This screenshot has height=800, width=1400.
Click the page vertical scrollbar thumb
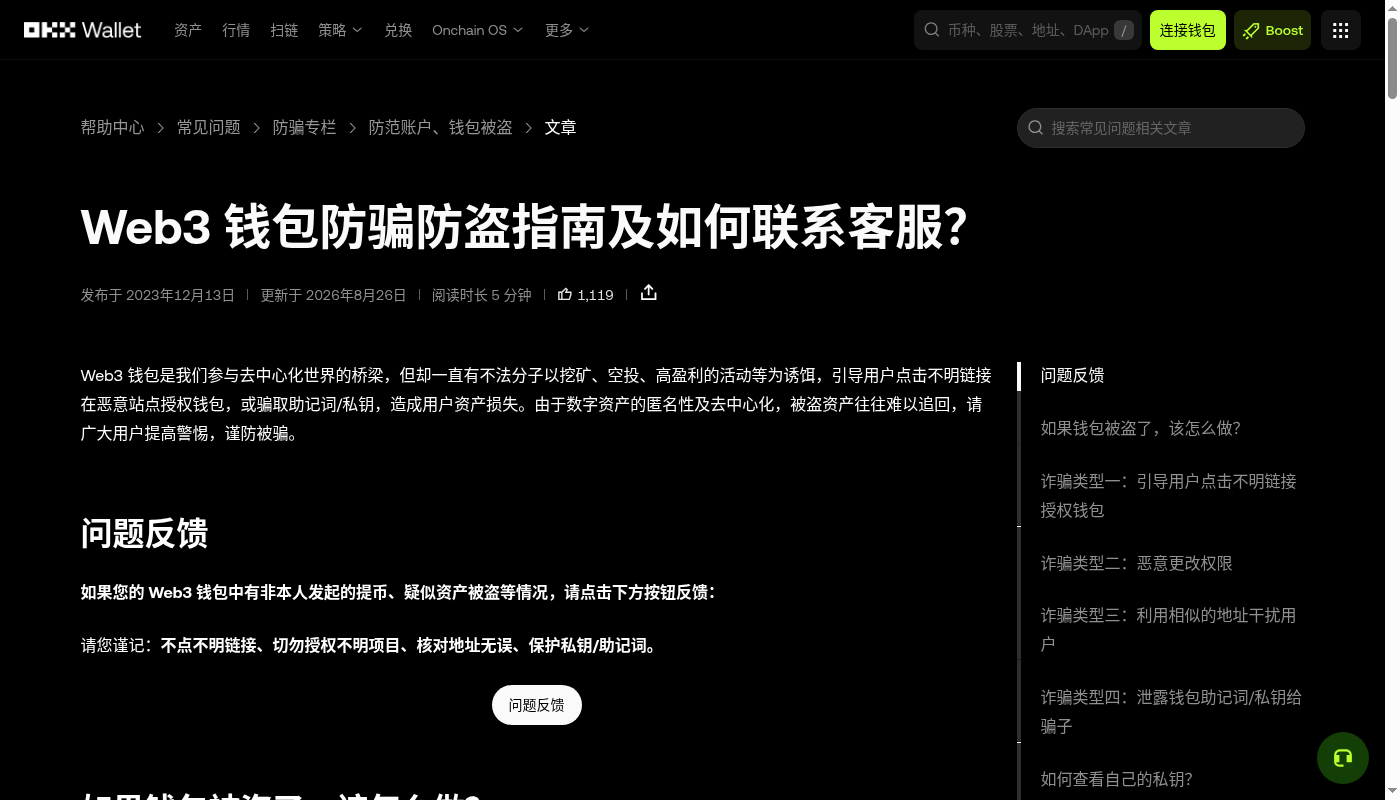tap(1392, 58)
